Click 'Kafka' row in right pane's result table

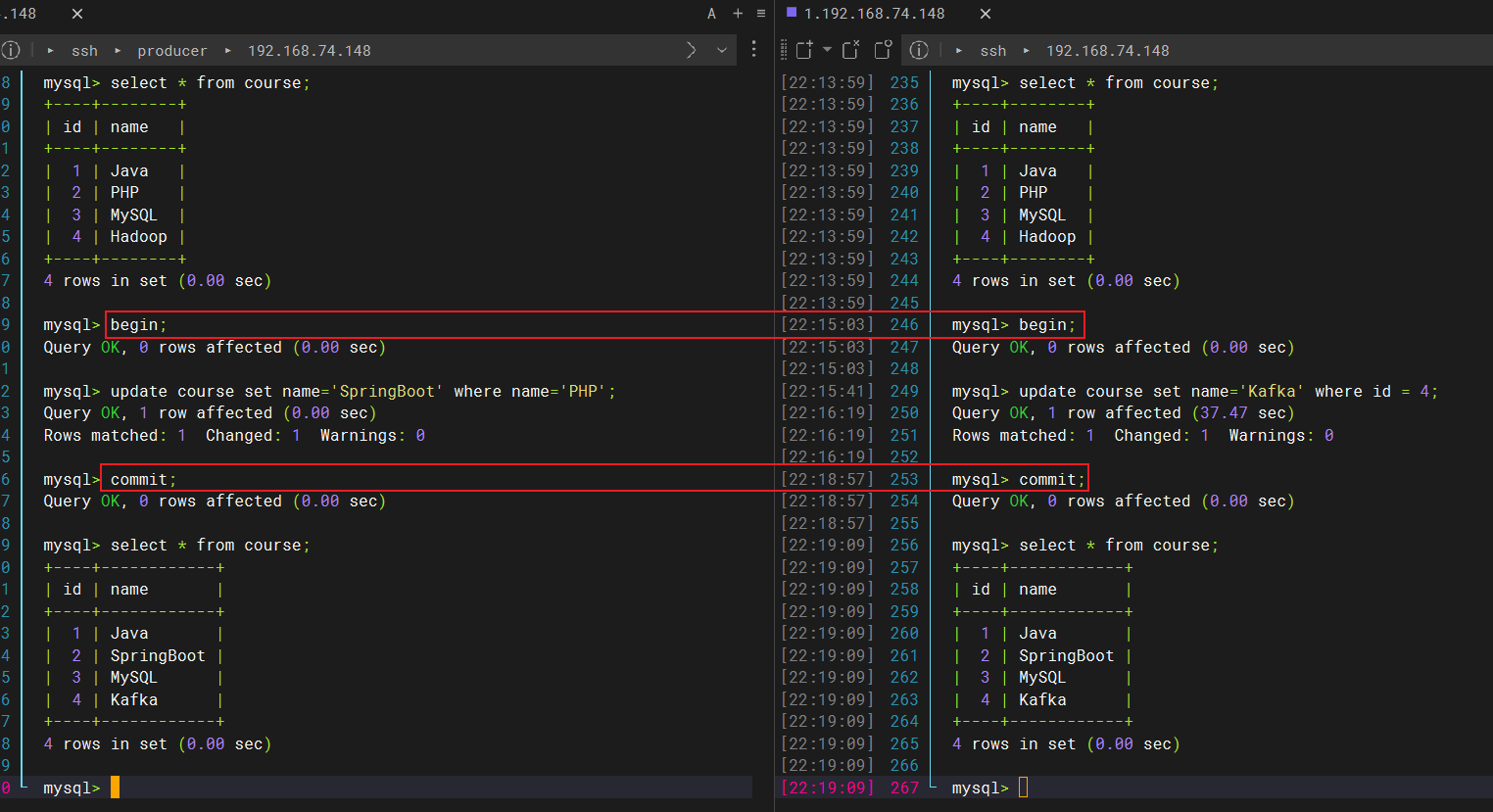1042,700
